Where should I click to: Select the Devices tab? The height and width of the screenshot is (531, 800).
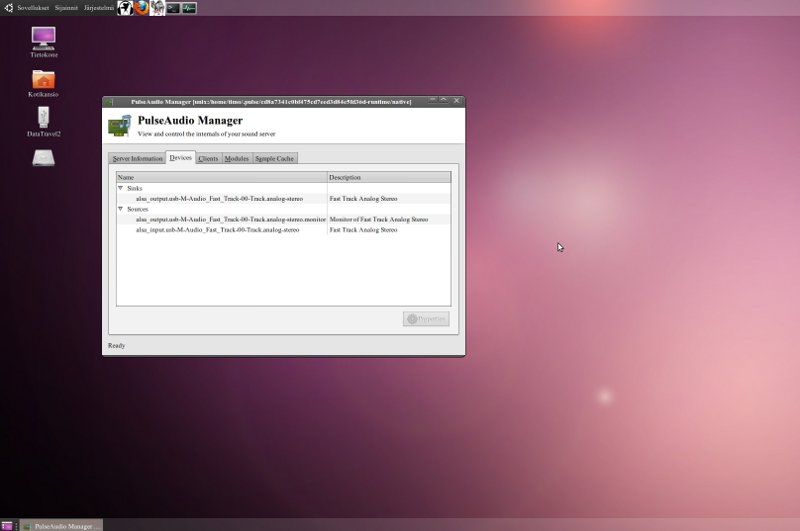(x=181, y=158)
